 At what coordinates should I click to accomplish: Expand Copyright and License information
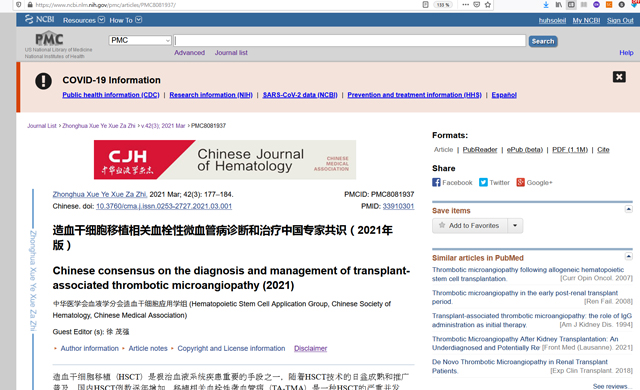(x=231, y=348)
